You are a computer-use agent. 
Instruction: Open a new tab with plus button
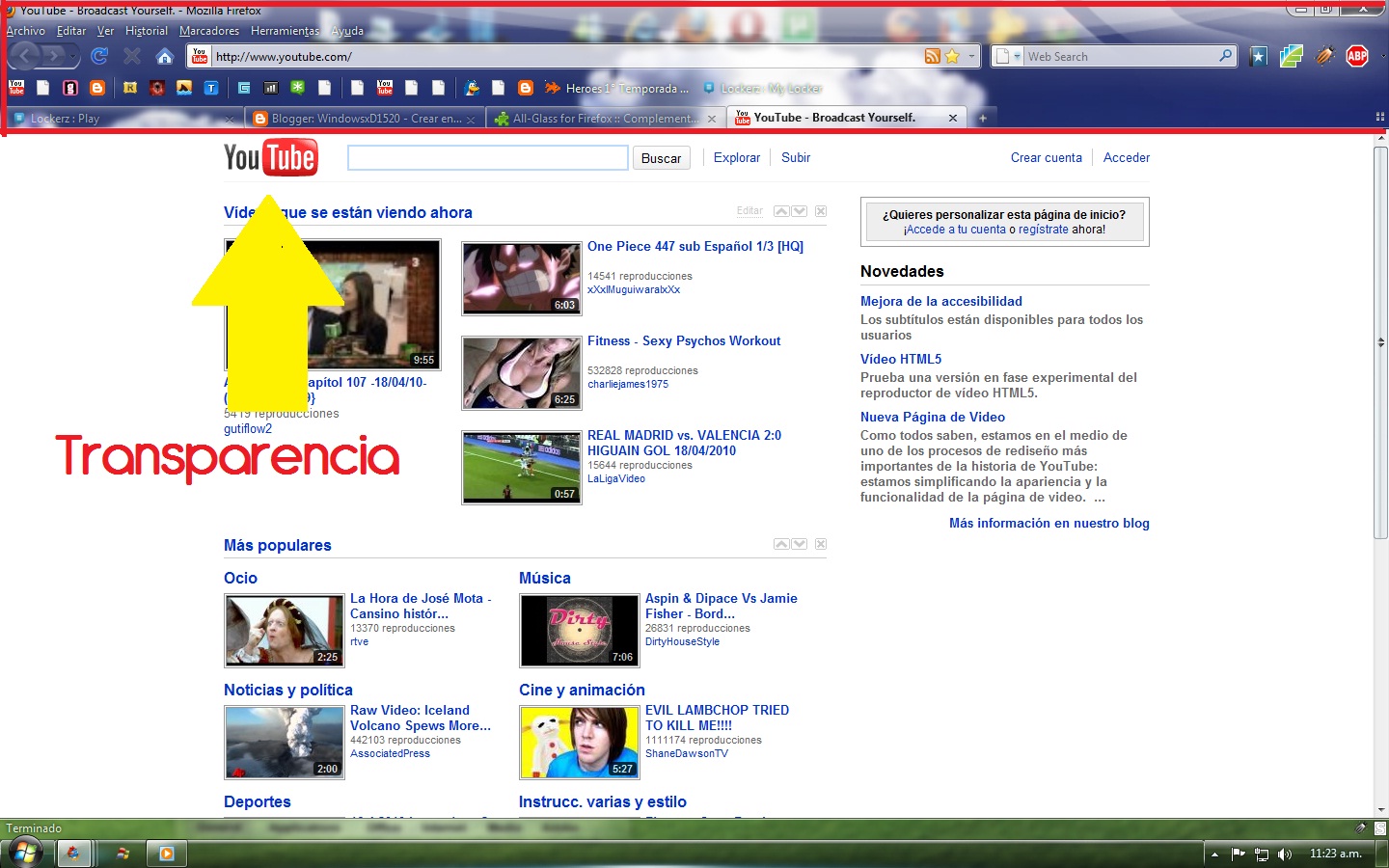(x=983, y=118)
